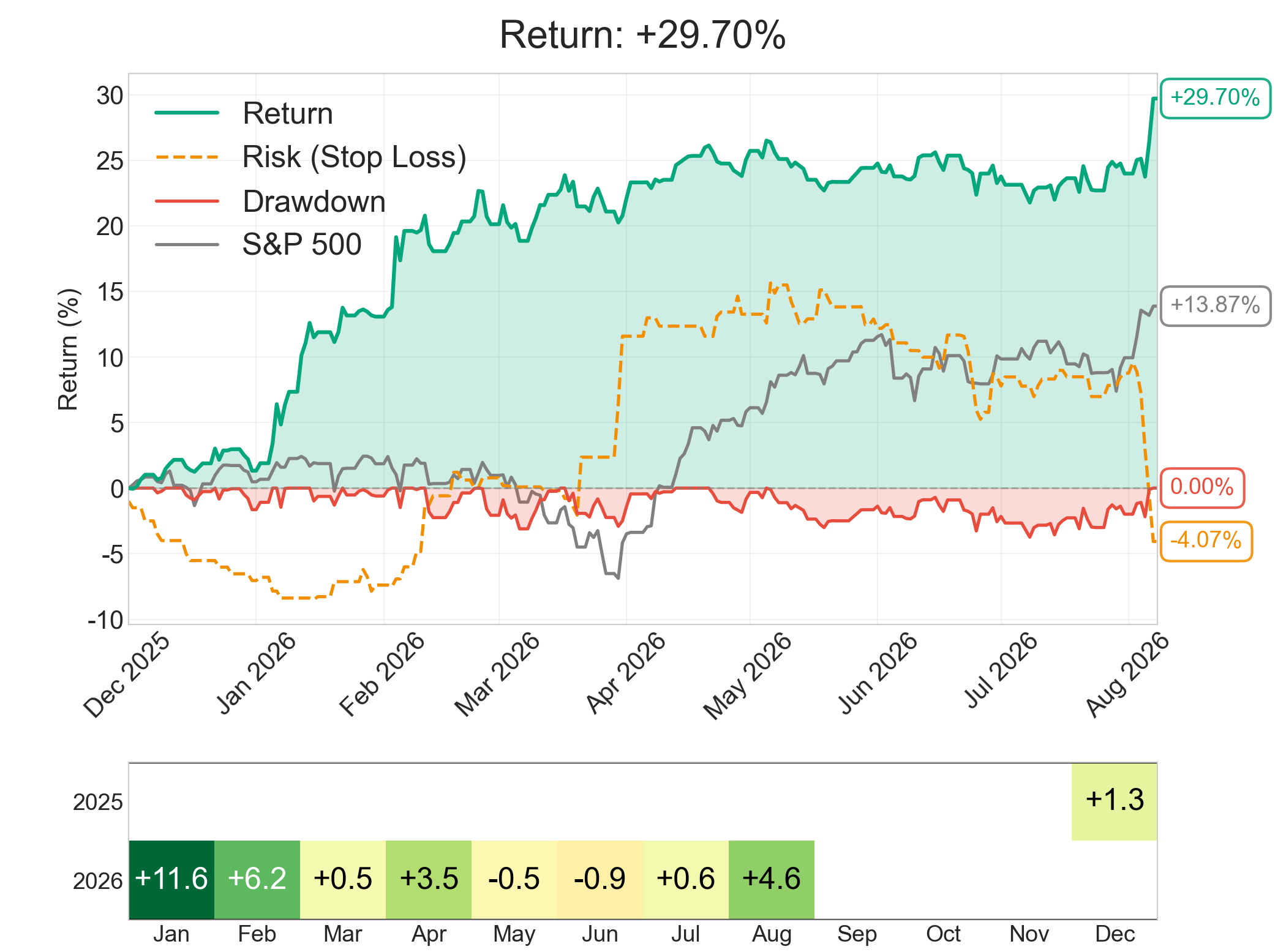
Task: Click the +29.70% end-of-line label
Action: tap(1215, 98)
